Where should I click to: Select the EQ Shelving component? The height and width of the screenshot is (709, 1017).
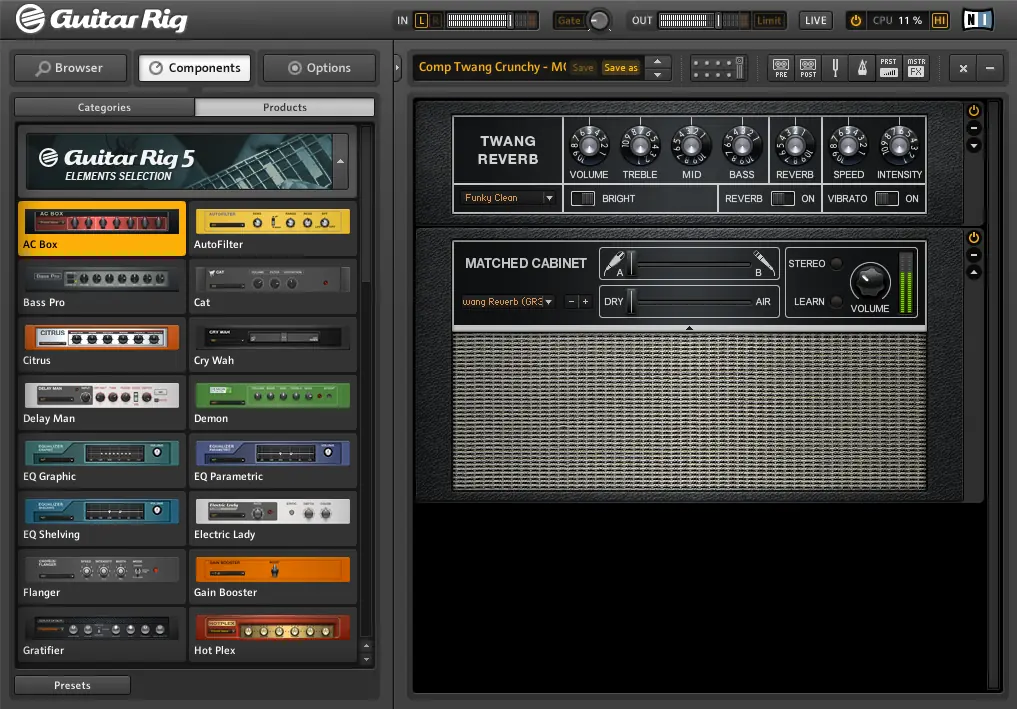click(102, 518)
